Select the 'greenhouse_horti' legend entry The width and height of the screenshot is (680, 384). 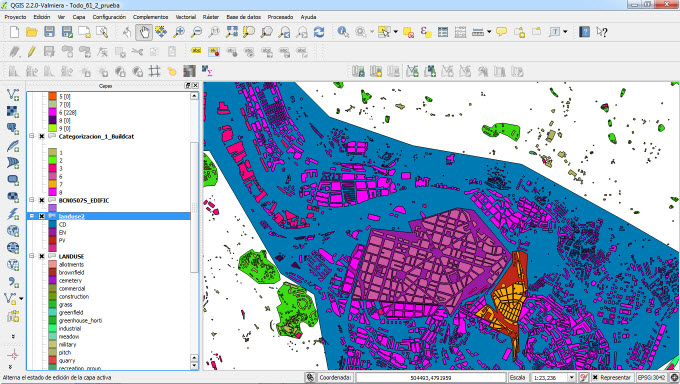click(x=80, y=320)
